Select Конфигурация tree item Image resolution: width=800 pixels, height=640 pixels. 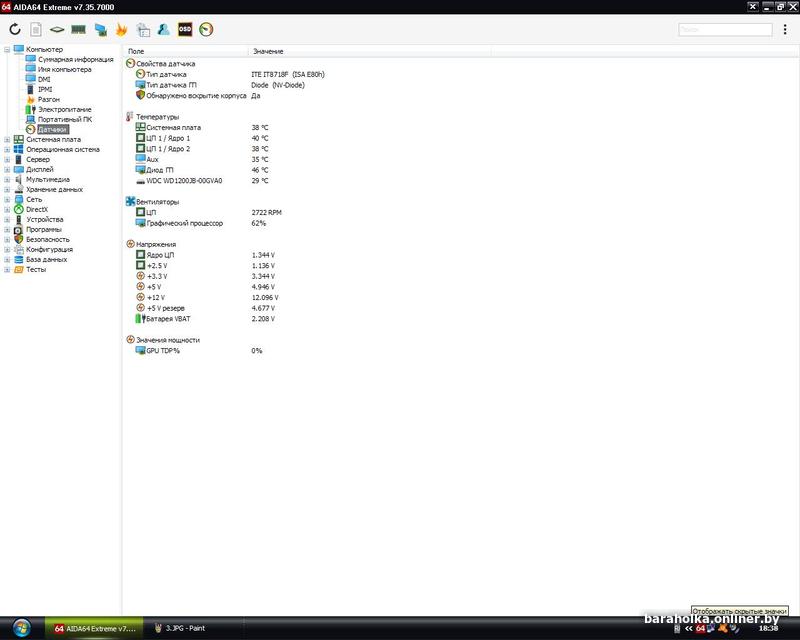point(49,250)
